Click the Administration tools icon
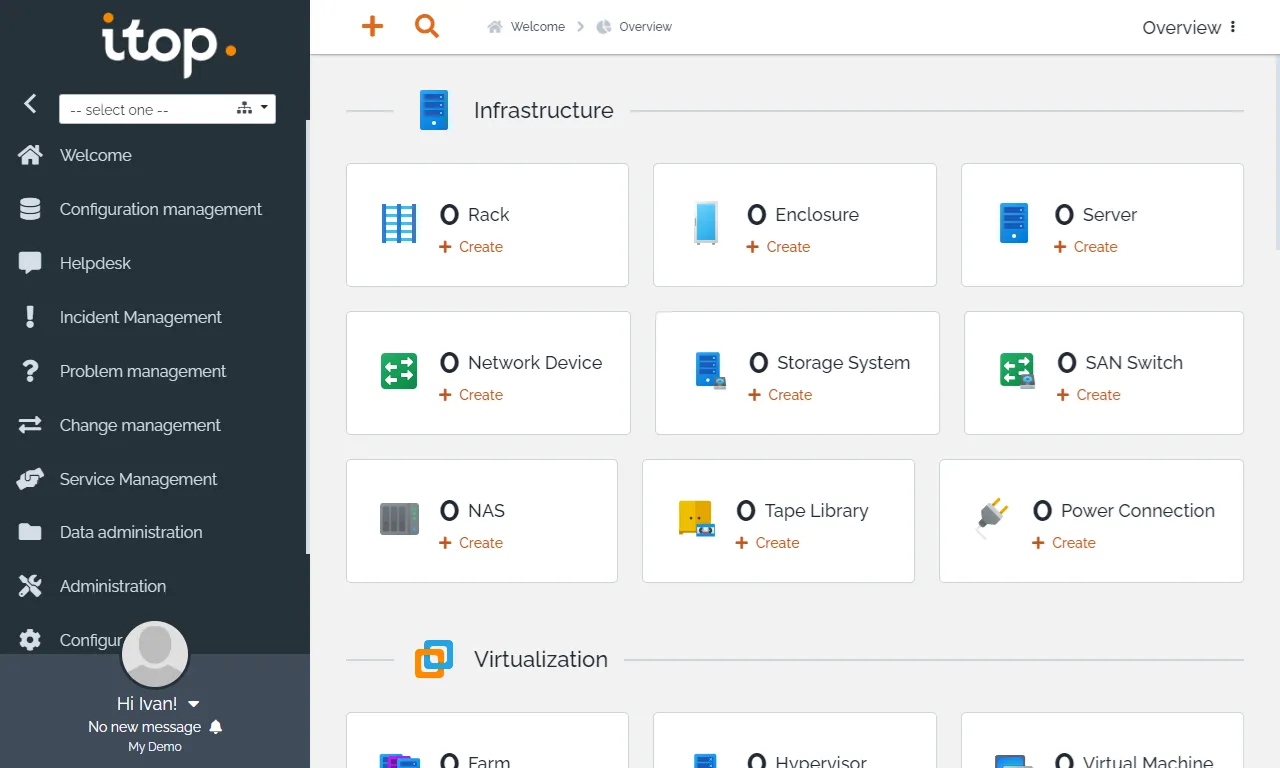This screenshot has height=768, width=1280. click(x=30, y=586)
